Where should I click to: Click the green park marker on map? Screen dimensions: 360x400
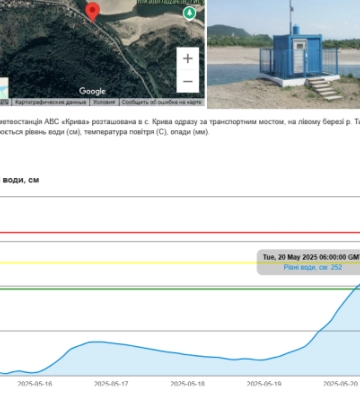point(190,13)
